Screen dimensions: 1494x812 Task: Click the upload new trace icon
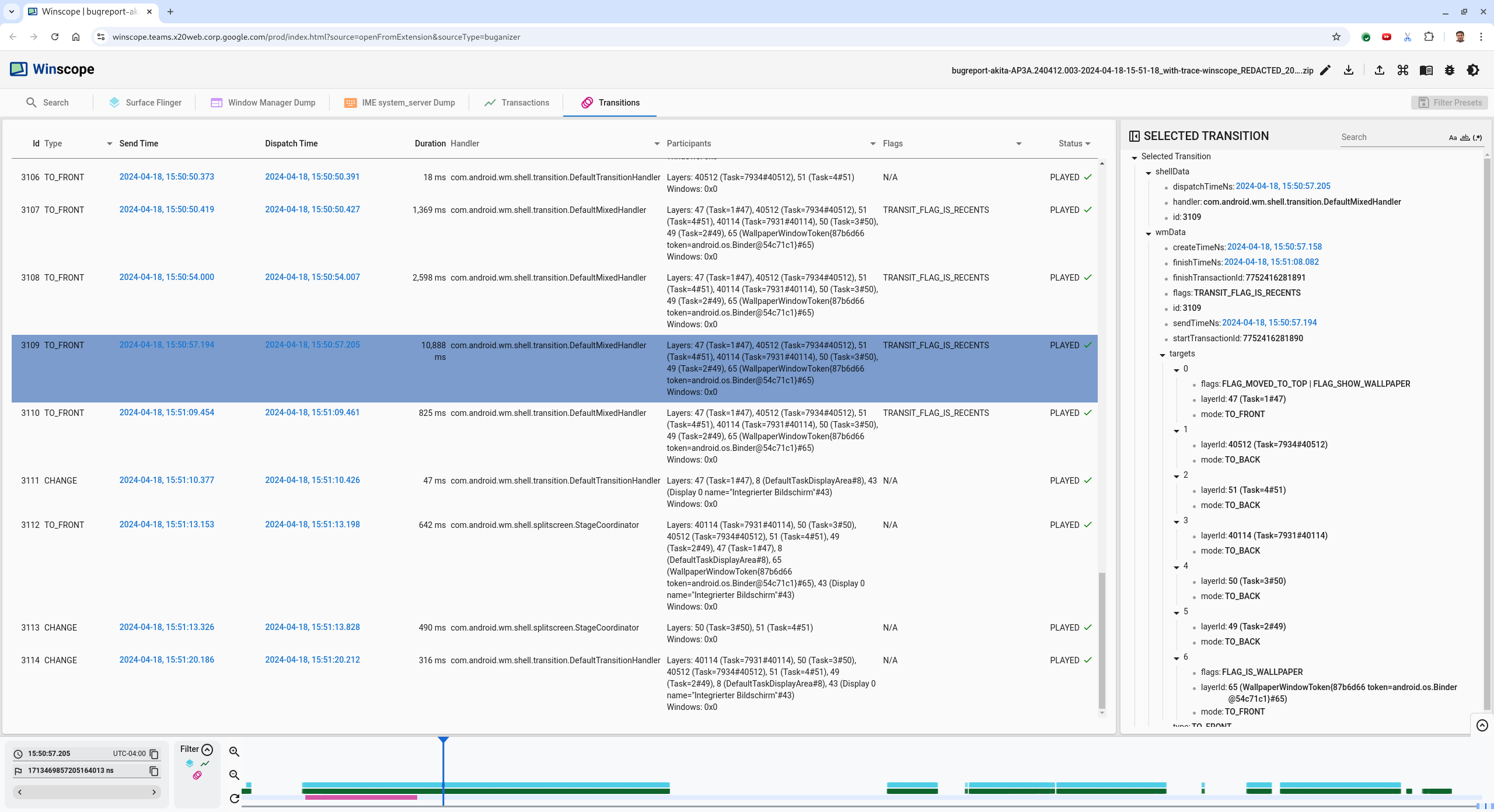point(1380,70)
